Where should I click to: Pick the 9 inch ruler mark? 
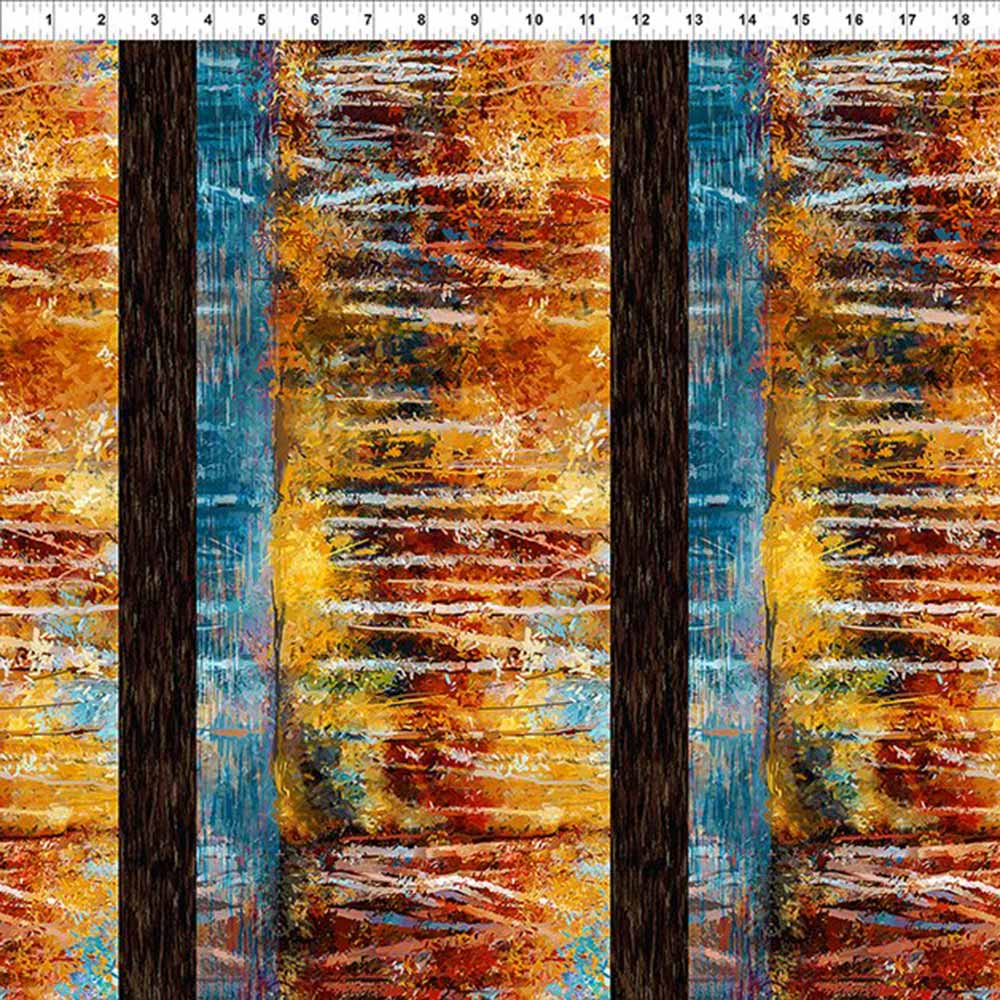point(474,19)
